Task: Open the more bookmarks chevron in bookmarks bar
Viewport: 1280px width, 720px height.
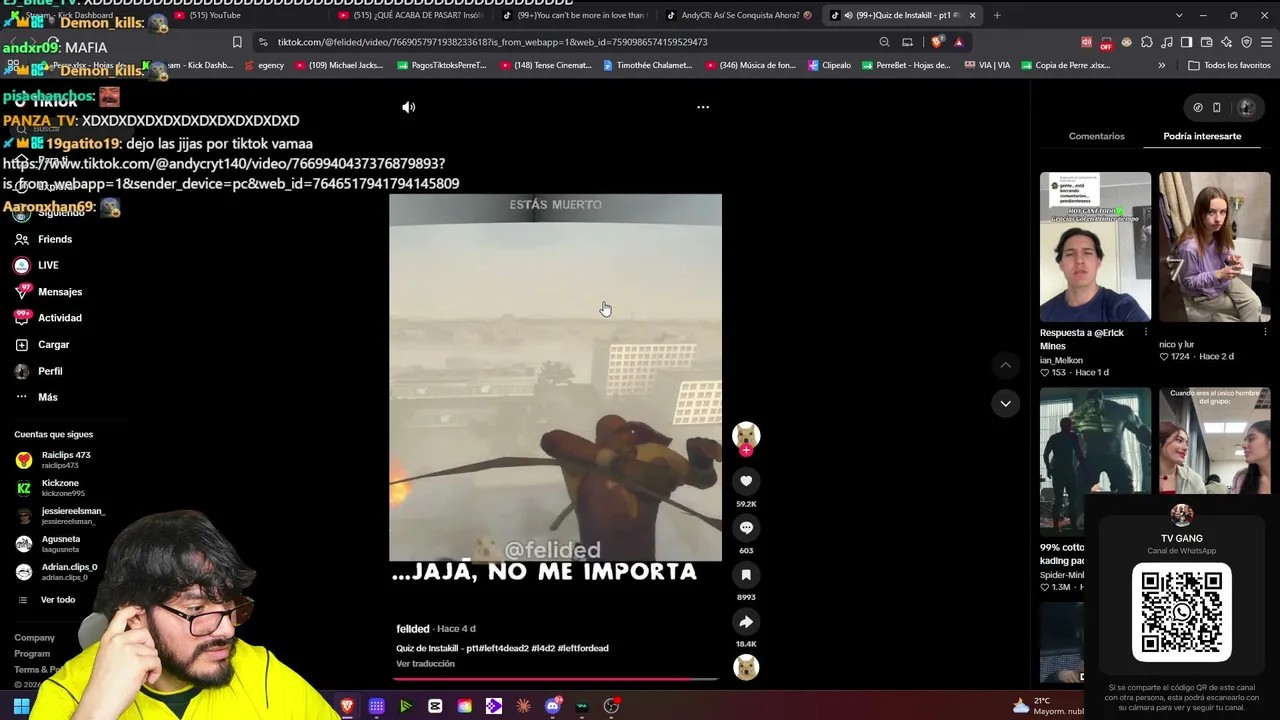Action: pos(1162,65)
